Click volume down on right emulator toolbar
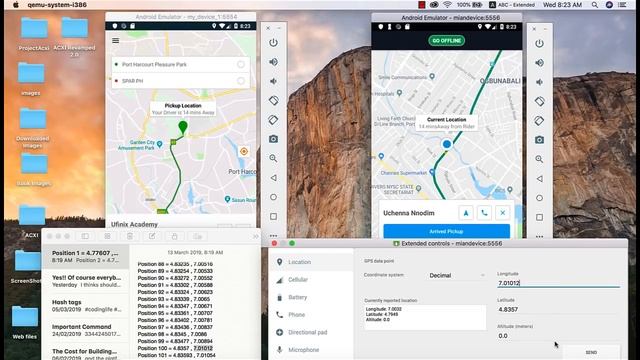640x360 pixels. point(539,82)
